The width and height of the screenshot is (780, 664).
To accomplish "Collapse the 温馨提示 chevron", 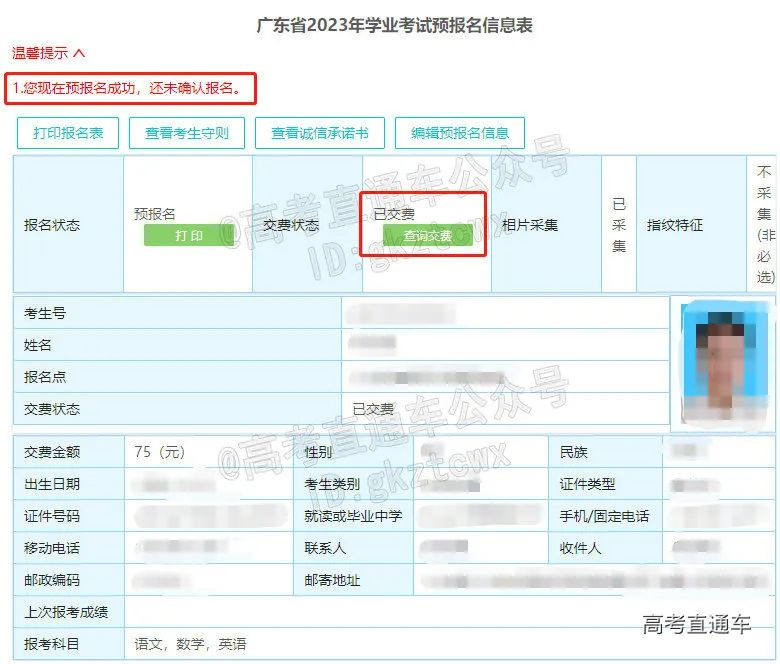I will pyautogui.click(x=79, y=53).
